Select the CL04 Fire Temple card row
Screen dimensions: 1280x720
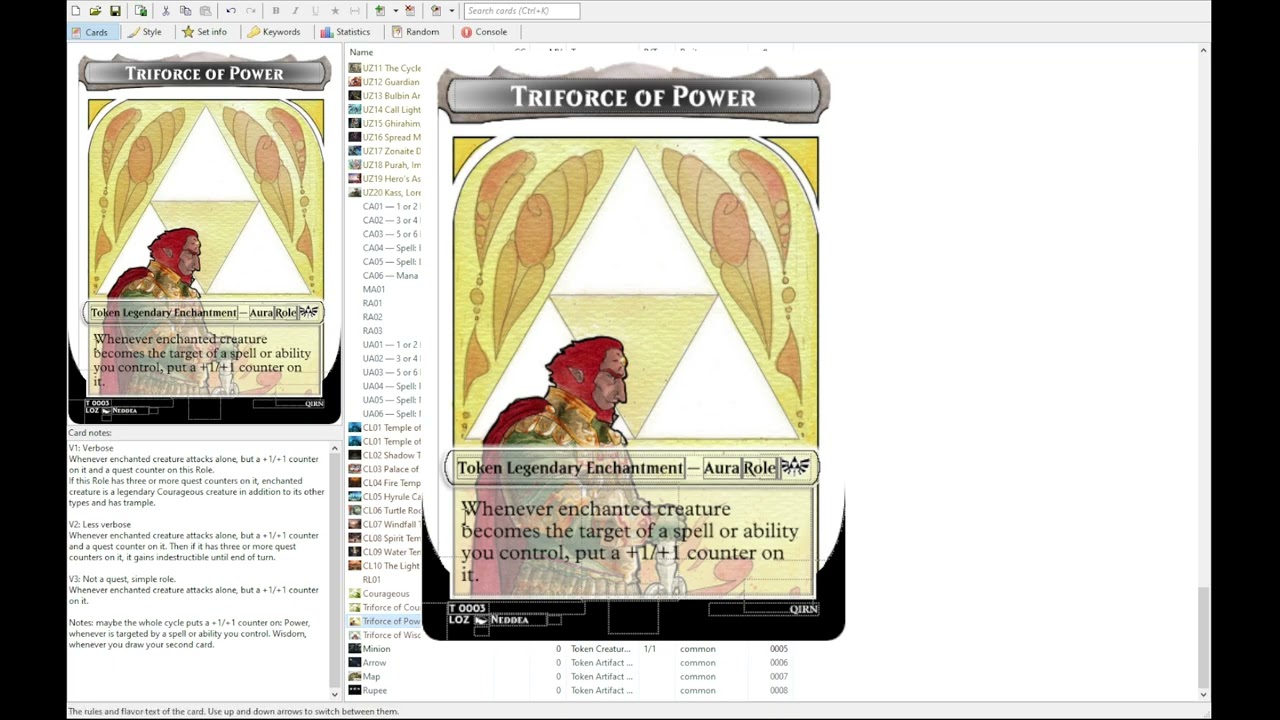pos(385,483)
